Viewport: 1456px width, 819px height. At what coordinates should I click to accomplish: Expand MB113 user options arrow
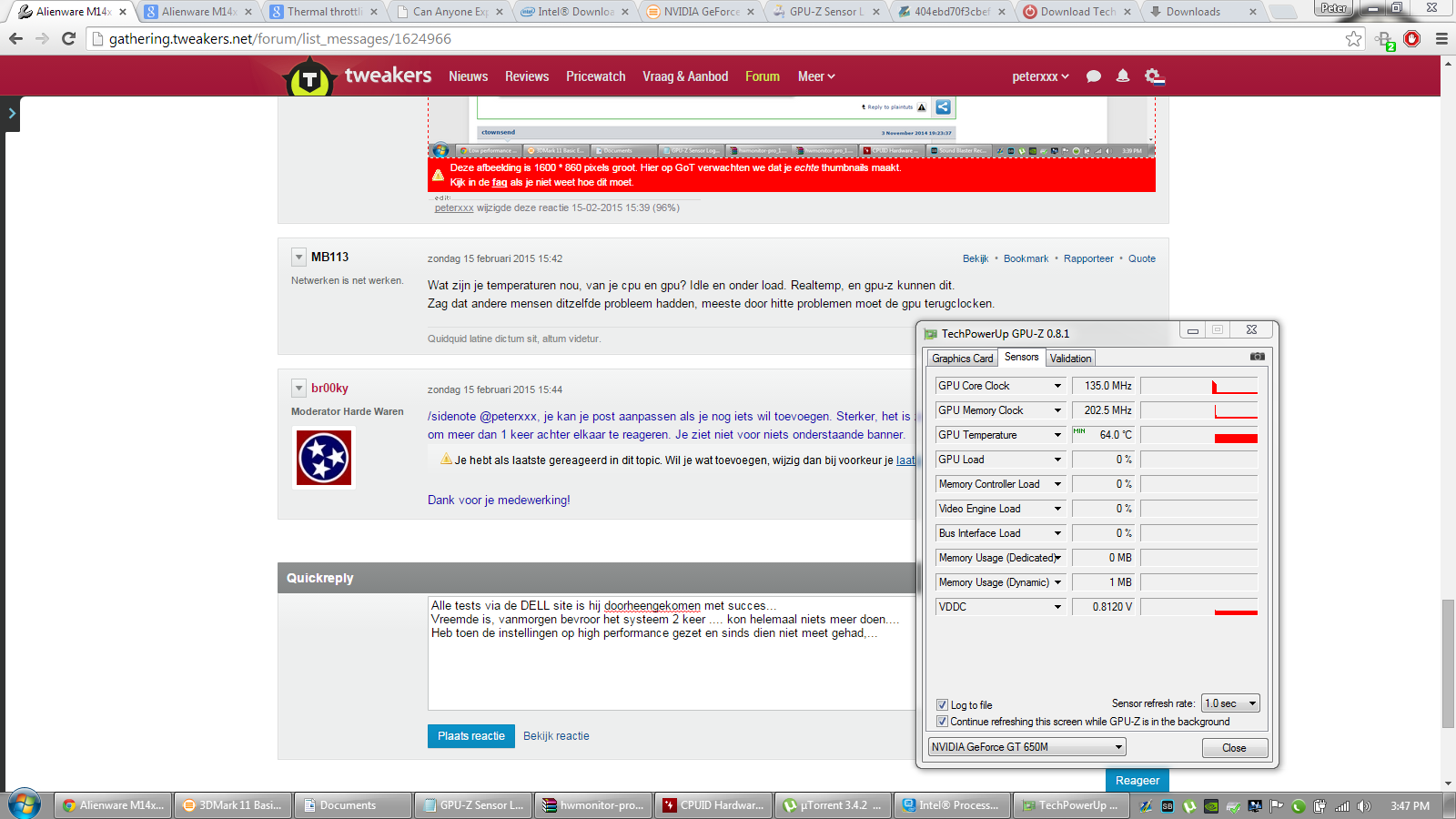click(x=298, y=258)
